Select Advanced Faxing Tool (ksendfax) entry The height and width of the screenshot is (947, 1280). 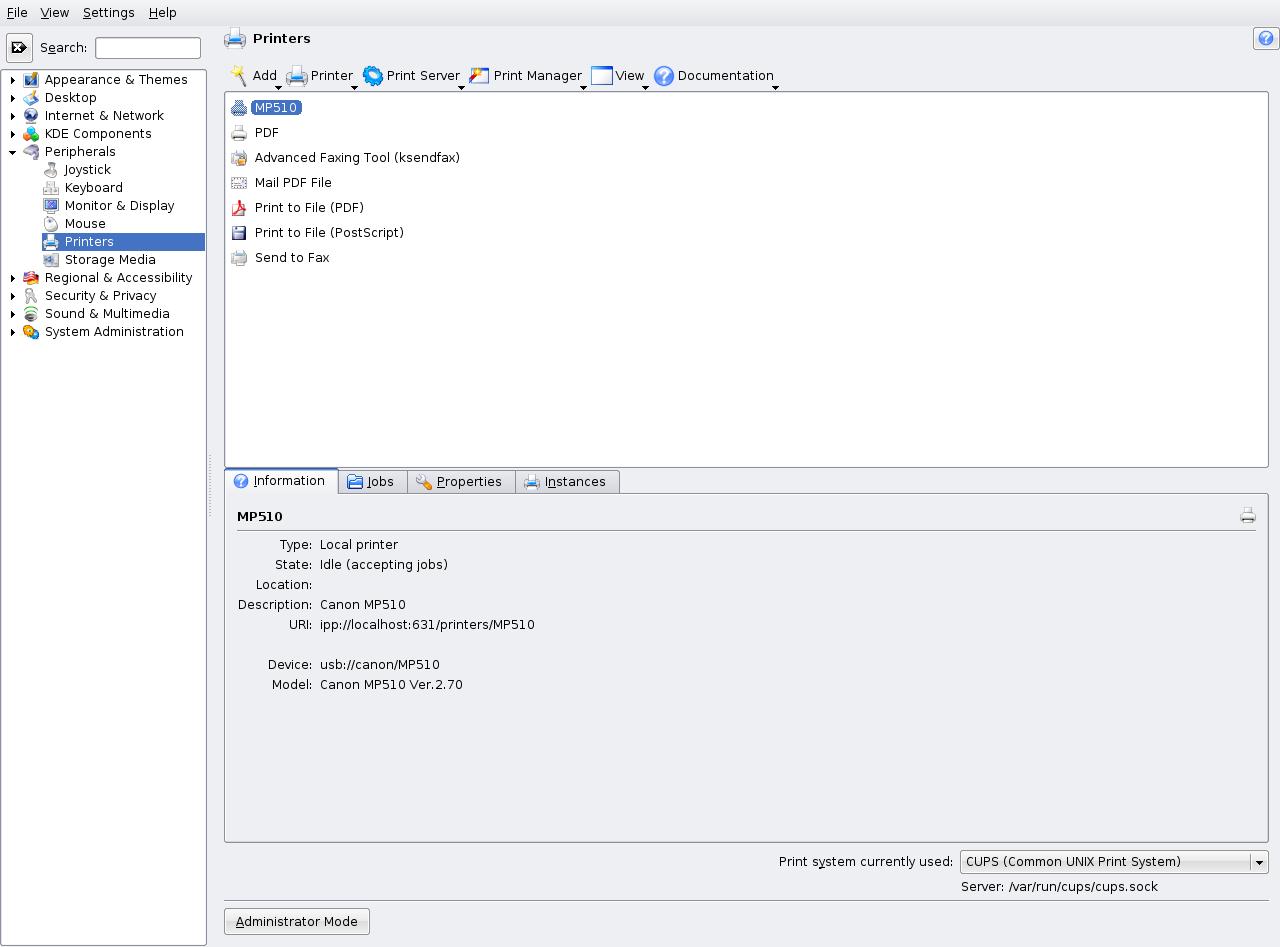[357, 157]
